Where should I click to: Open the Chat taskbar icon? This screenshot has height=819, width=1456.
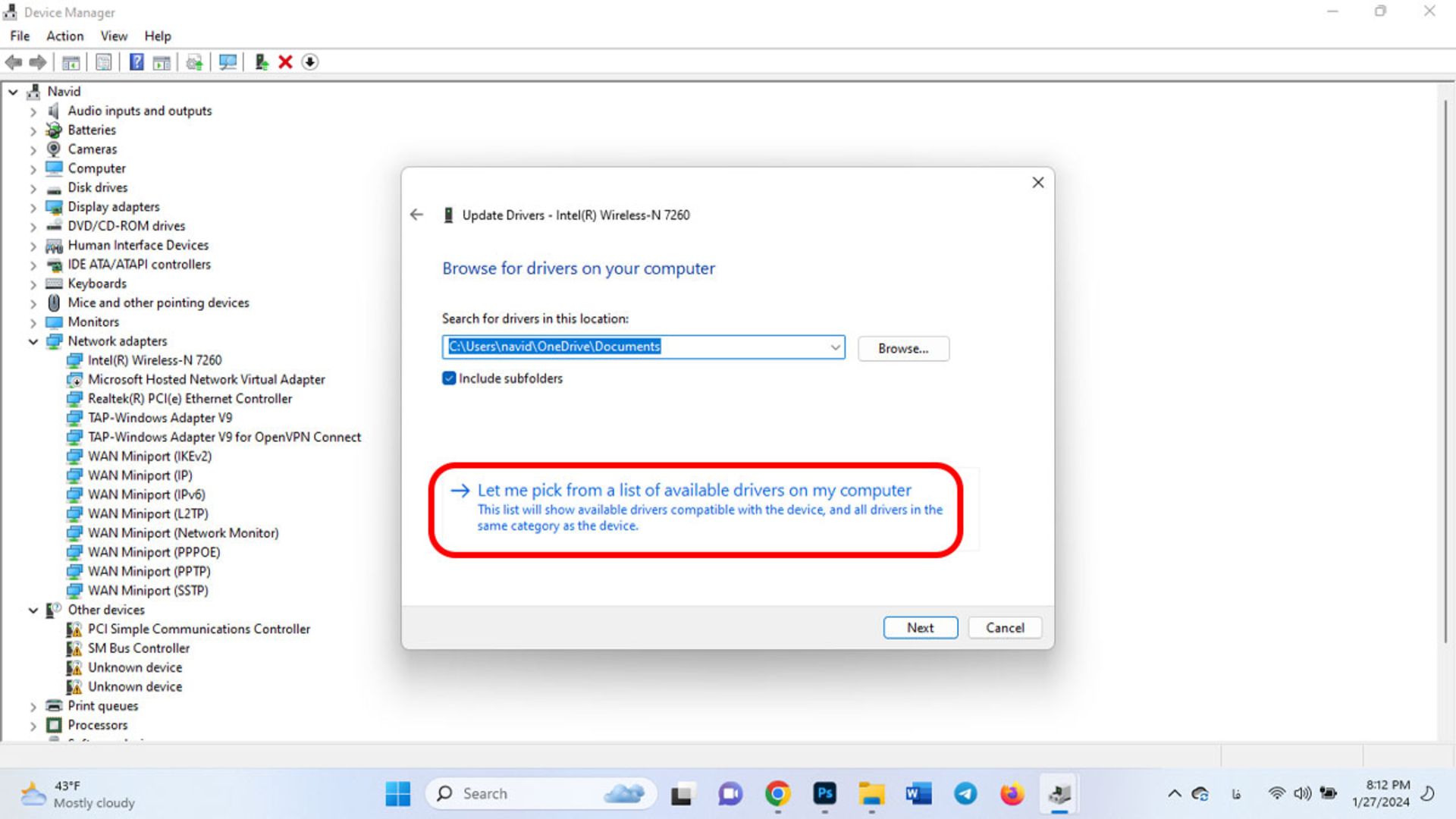tap(730, 794)
